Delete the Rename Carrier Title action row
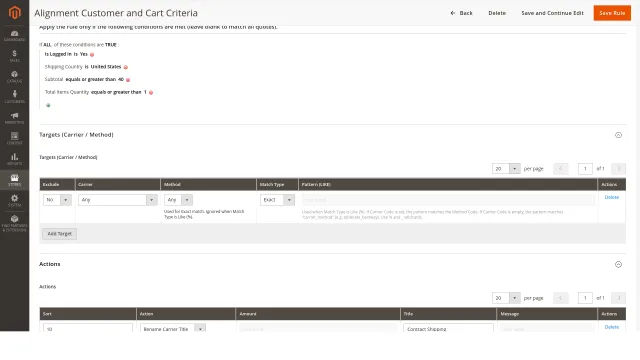The image size is (640, 360). tap(611, 327)
